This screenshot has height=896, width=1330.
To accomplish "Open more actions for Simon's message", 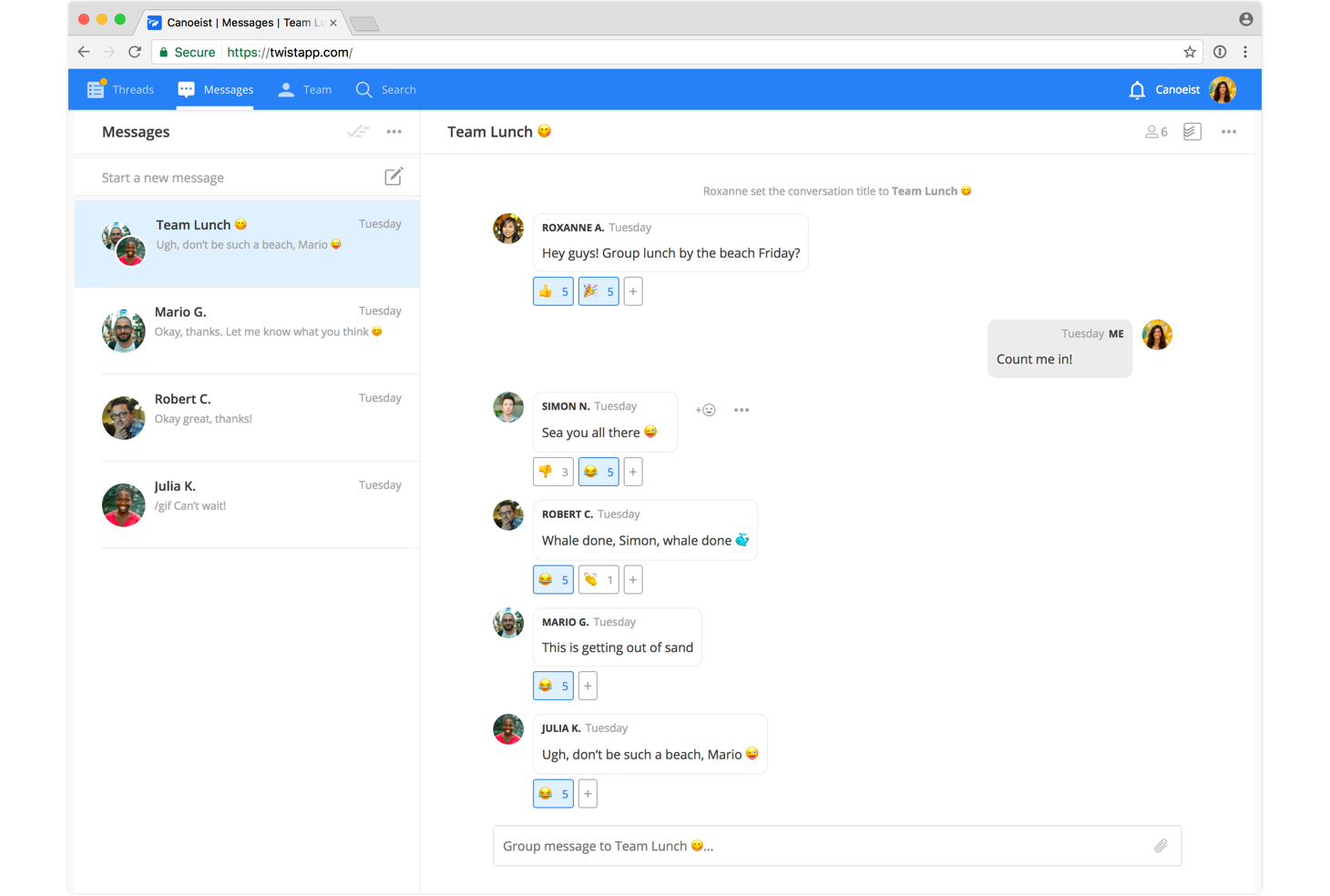I will [742, 410].
